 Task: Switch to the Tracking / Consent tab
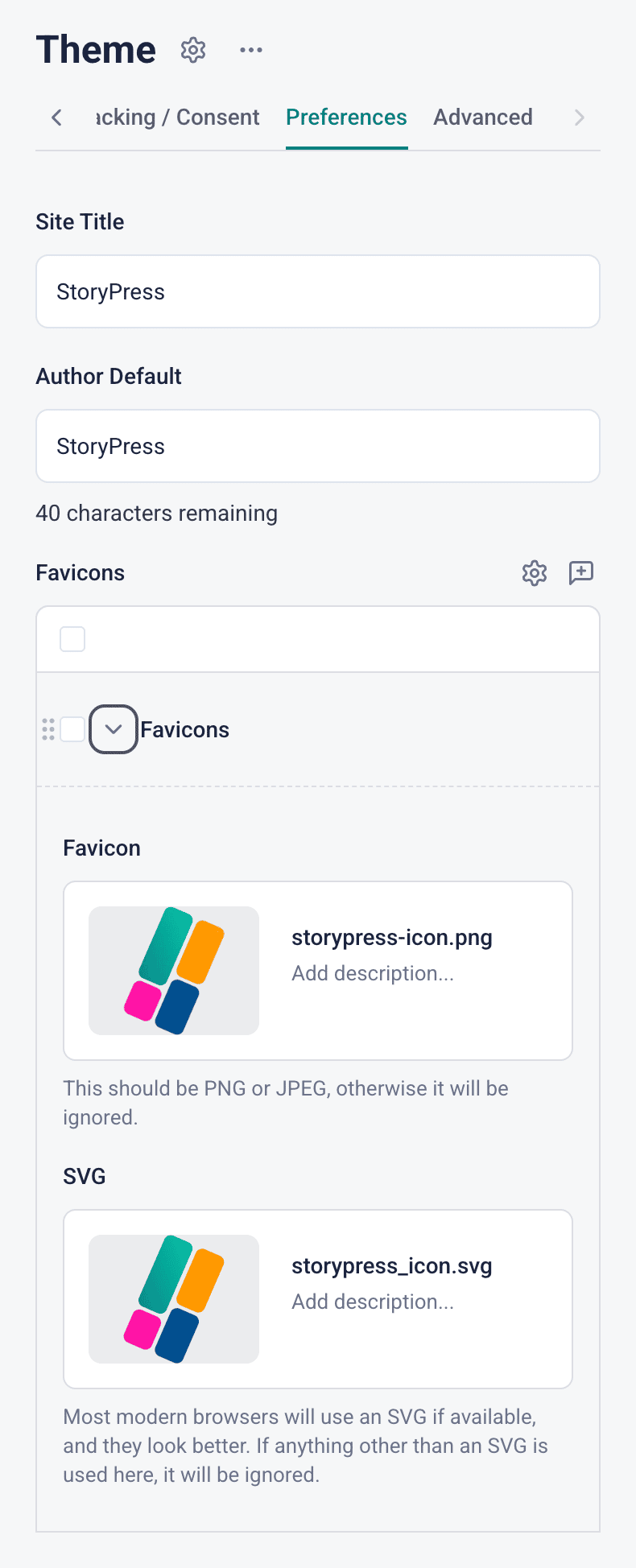pyautogui.click(x=177, y=117)
